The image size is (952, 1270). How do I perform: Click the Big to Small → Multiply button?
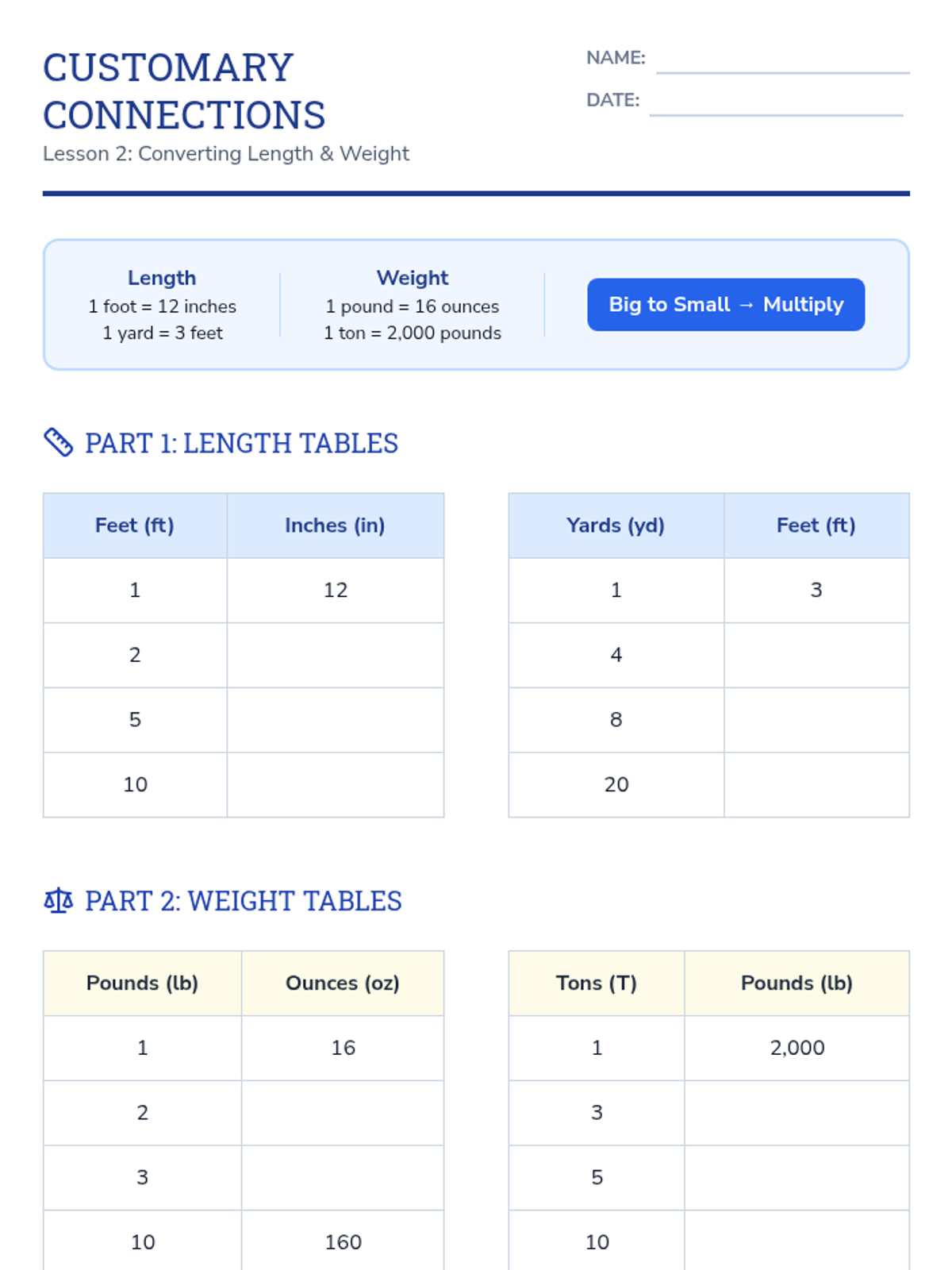click(726, 305)
